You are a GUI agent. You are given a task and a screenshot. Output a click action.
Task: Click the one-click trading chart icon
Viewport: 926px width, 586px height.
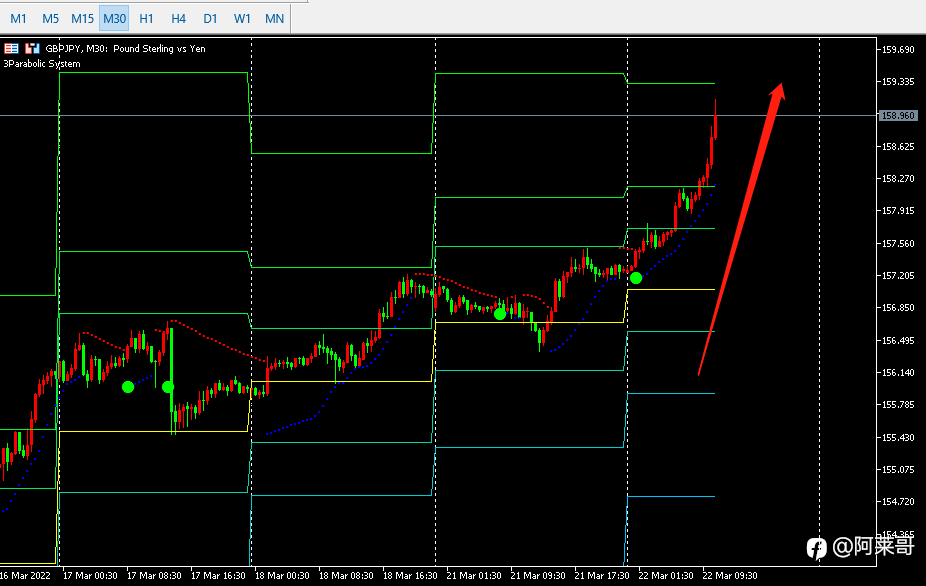coord(32,48)
